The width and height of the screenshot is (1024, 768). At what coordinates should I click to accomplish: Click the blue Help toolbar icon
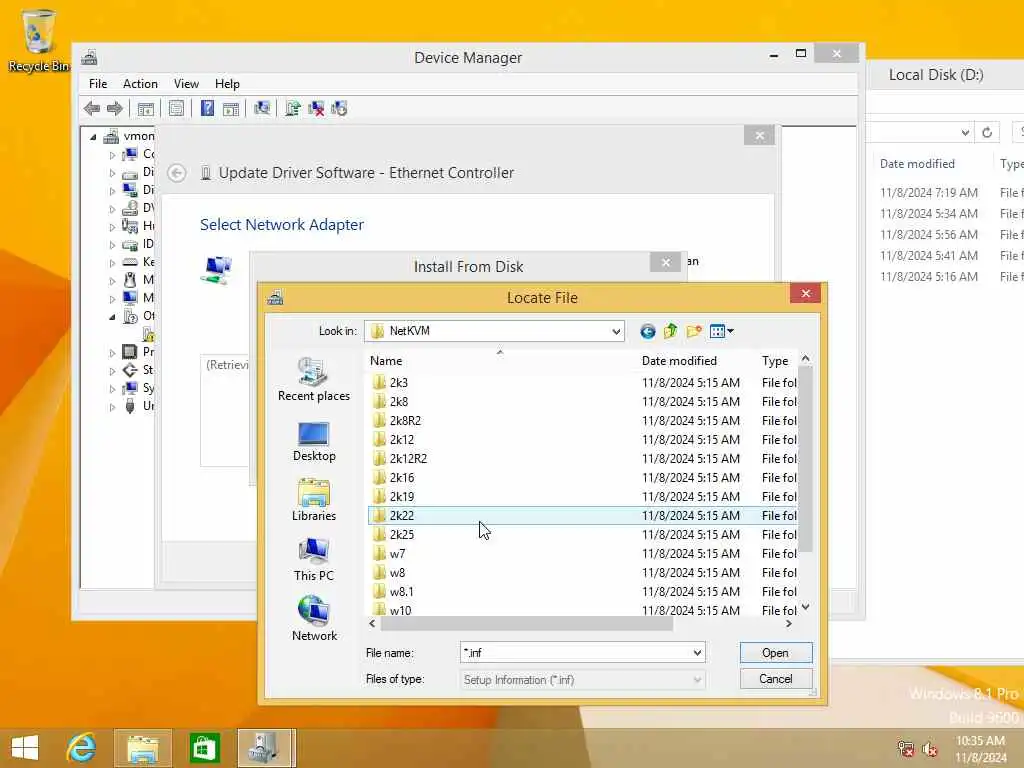coord(207,108)
